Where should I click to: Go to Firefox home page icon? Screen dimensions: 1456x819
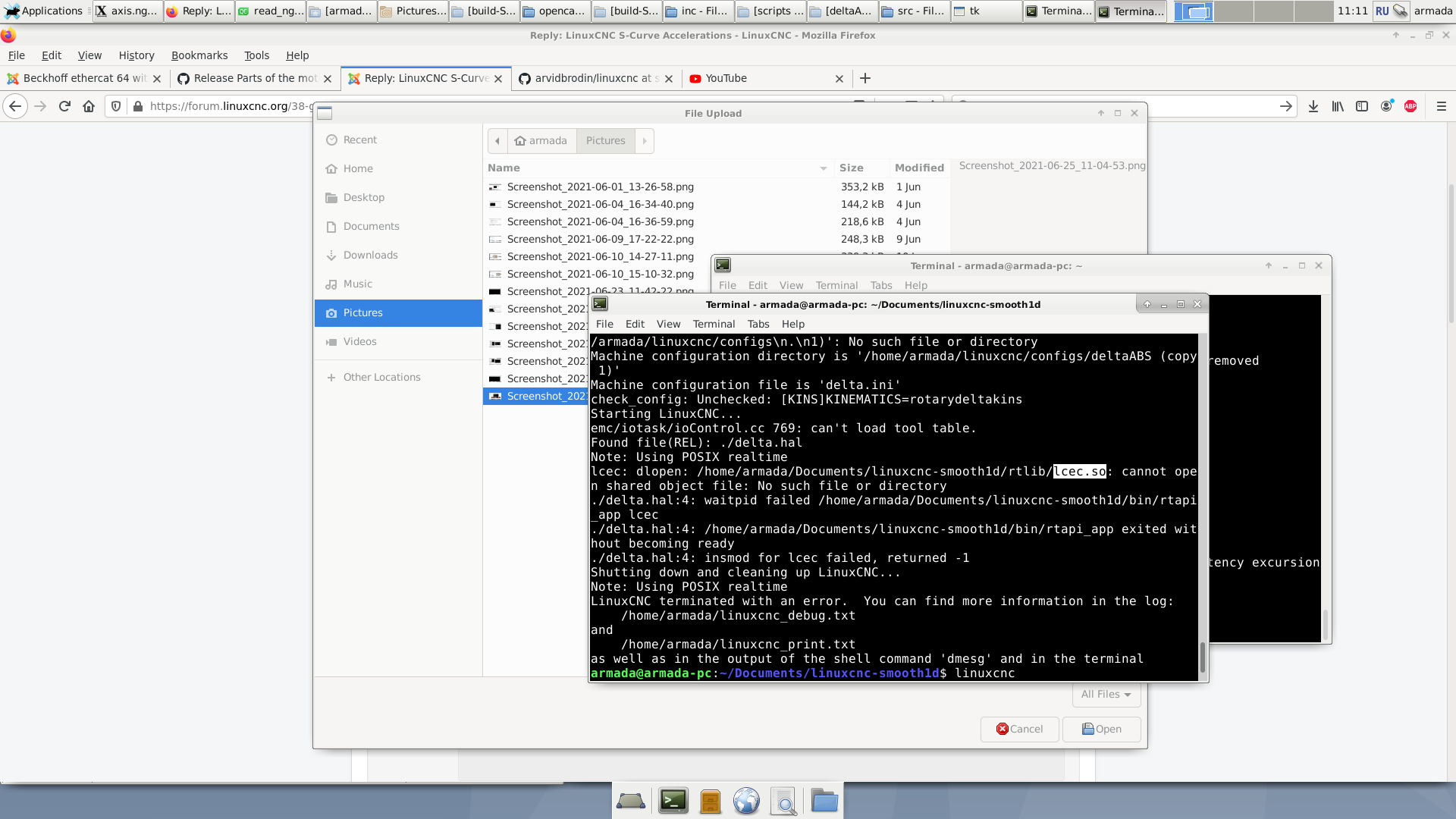(89, 107)
